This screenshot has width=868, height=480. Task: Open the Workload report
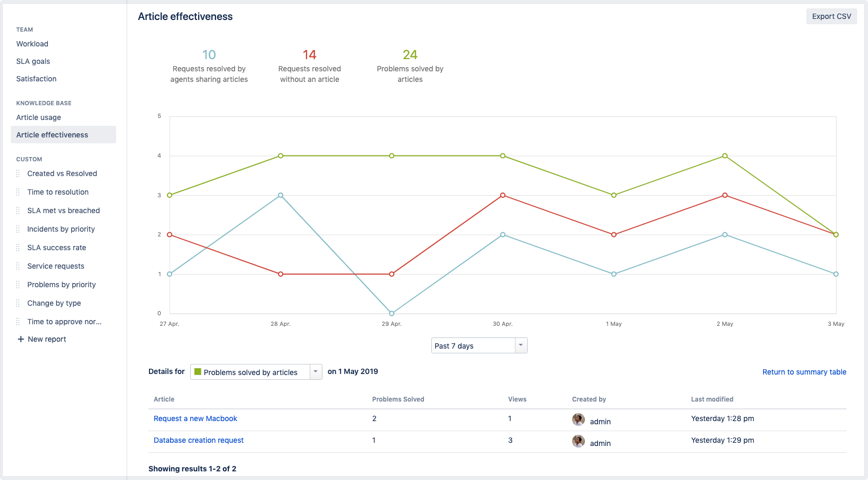pos(32,44)
